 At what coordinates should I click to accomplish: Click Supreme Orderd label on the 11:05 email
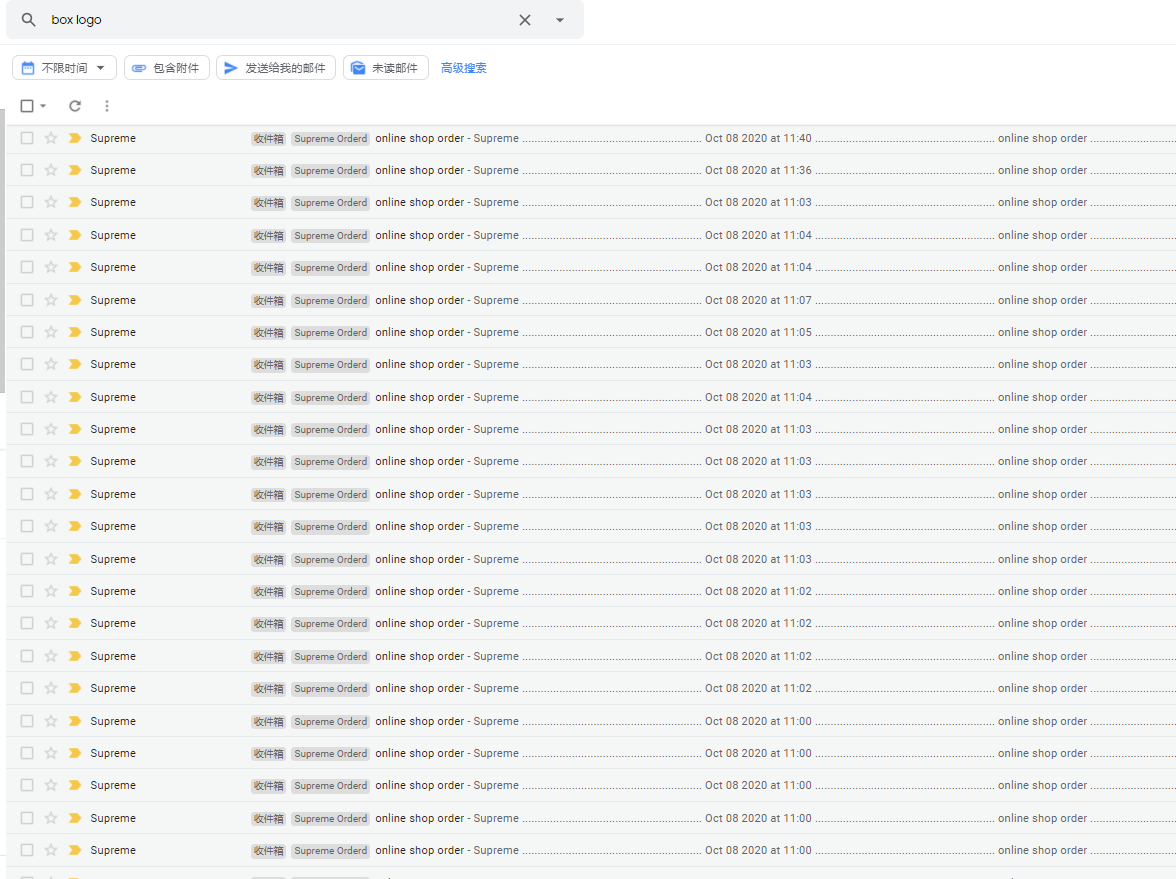pyautogui.click(x=331, y=333)
